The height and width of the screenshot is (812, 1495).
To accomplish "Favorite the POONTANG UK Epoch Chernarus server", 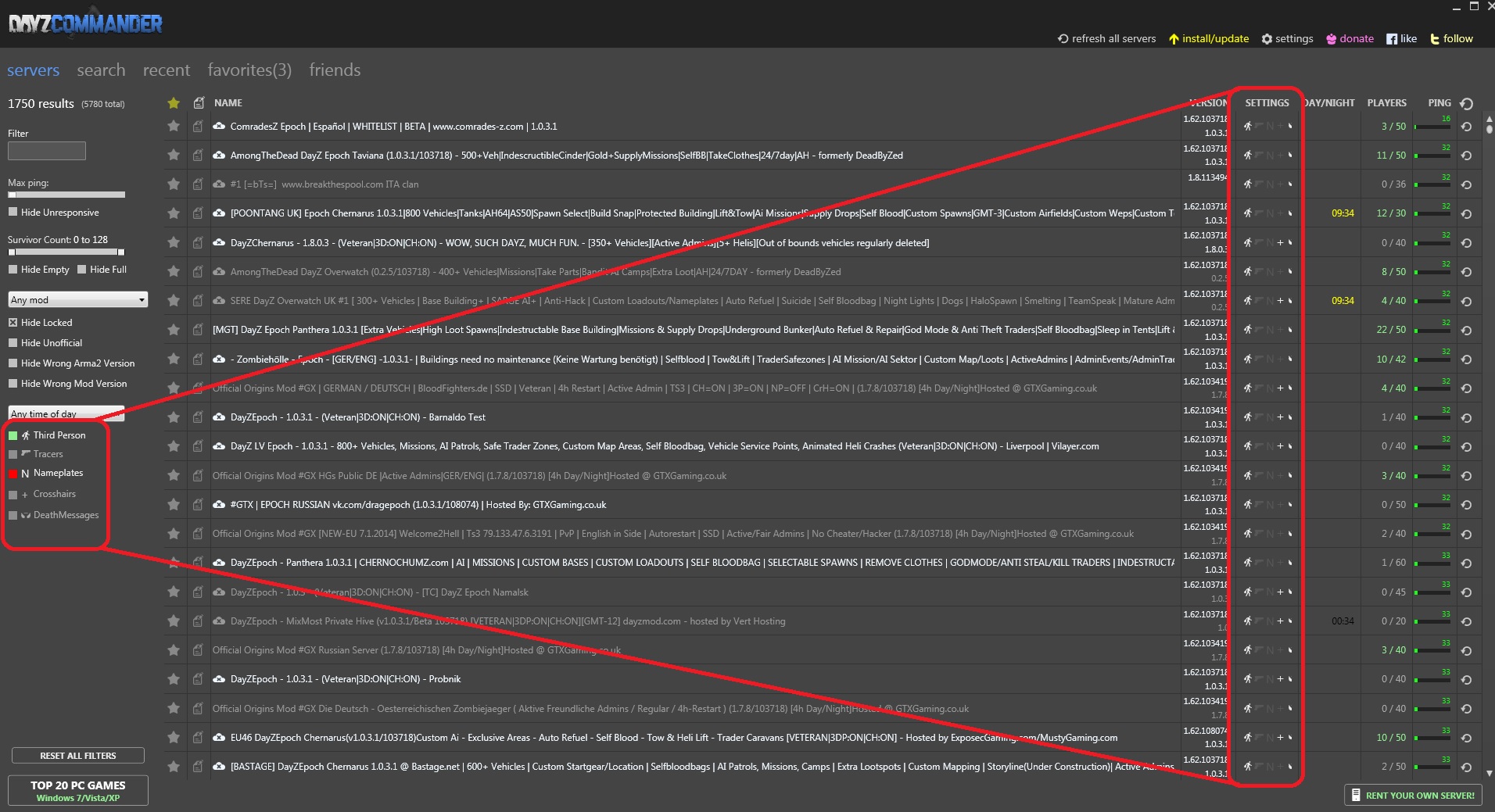I will click(x=174, y=213).
